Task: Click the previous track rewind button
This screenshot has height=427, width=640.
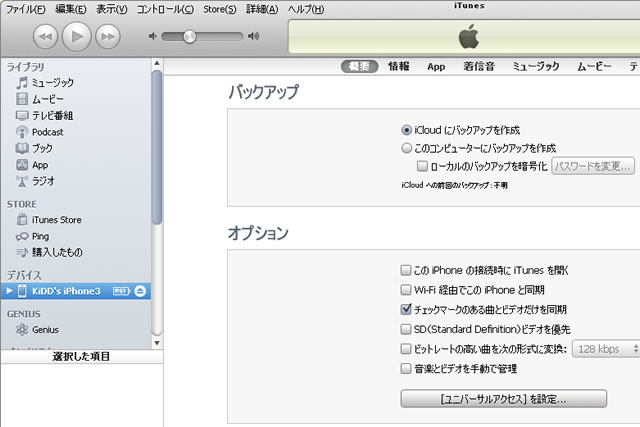Action: [45, 36]
